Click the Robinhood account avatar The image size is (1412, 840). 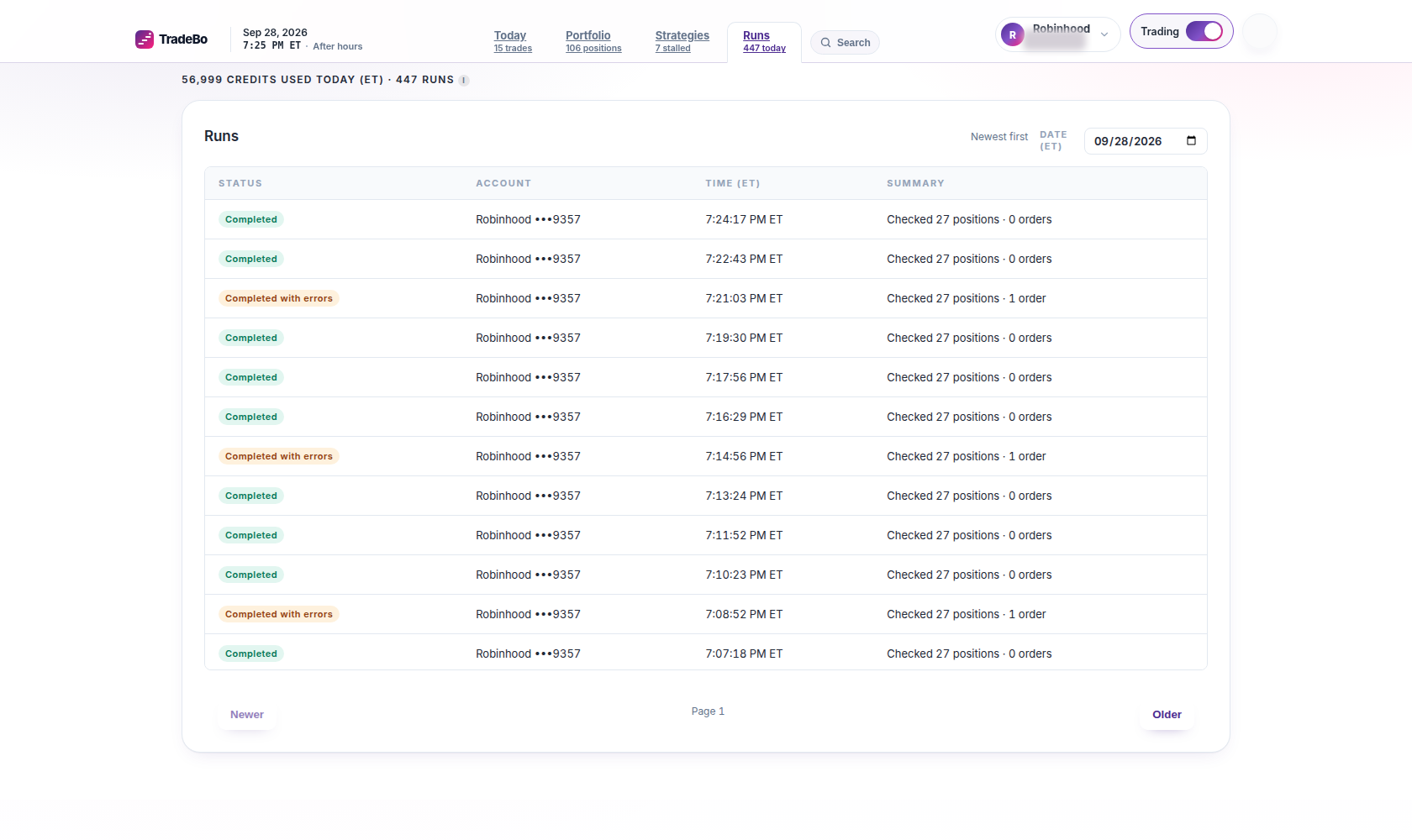(1013, 35)
